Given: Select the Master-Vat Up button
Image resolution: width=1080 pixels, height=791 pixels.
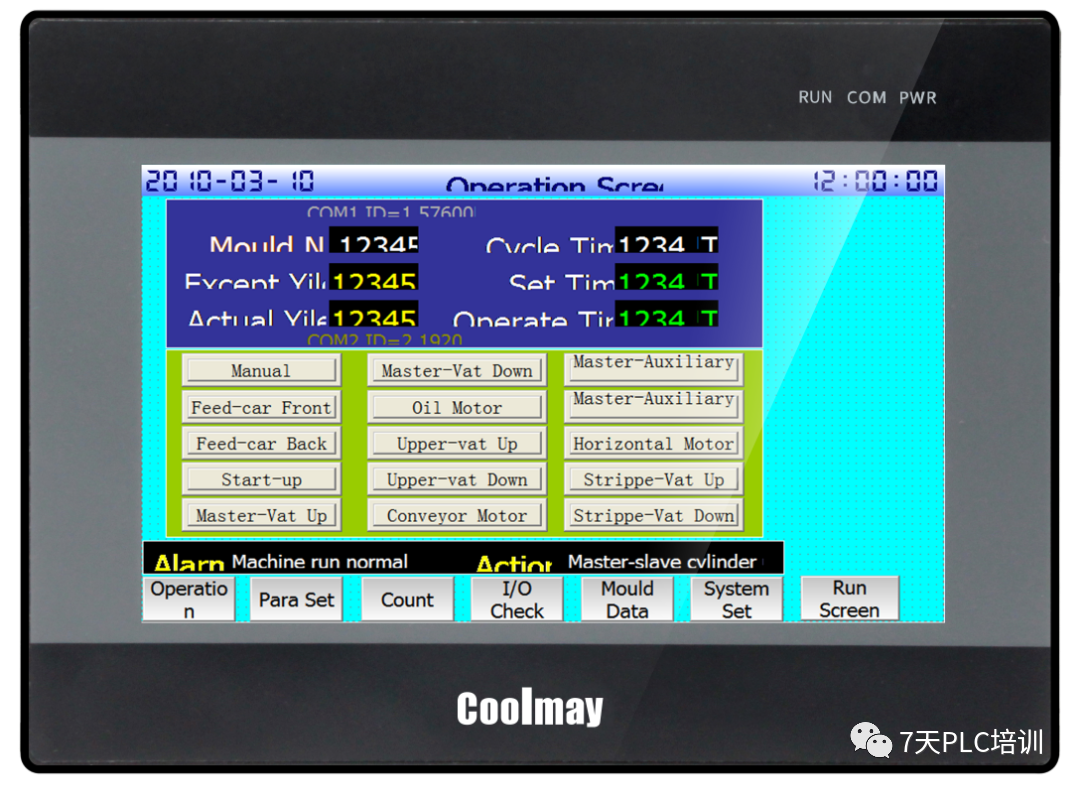Looking at the screenshot, I should pyautogui.click(x=261, y=515).
